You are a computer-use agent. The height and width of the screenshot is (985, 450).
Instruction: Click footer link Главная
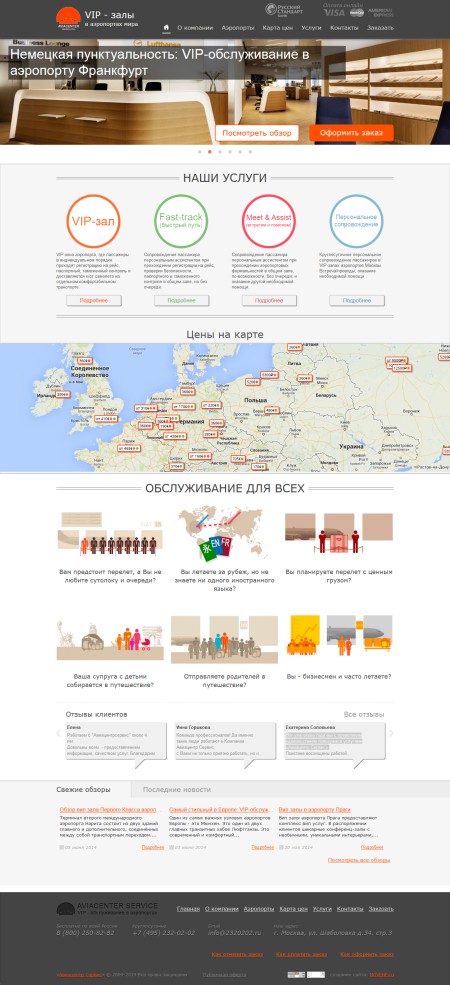(x=188, y=908)
